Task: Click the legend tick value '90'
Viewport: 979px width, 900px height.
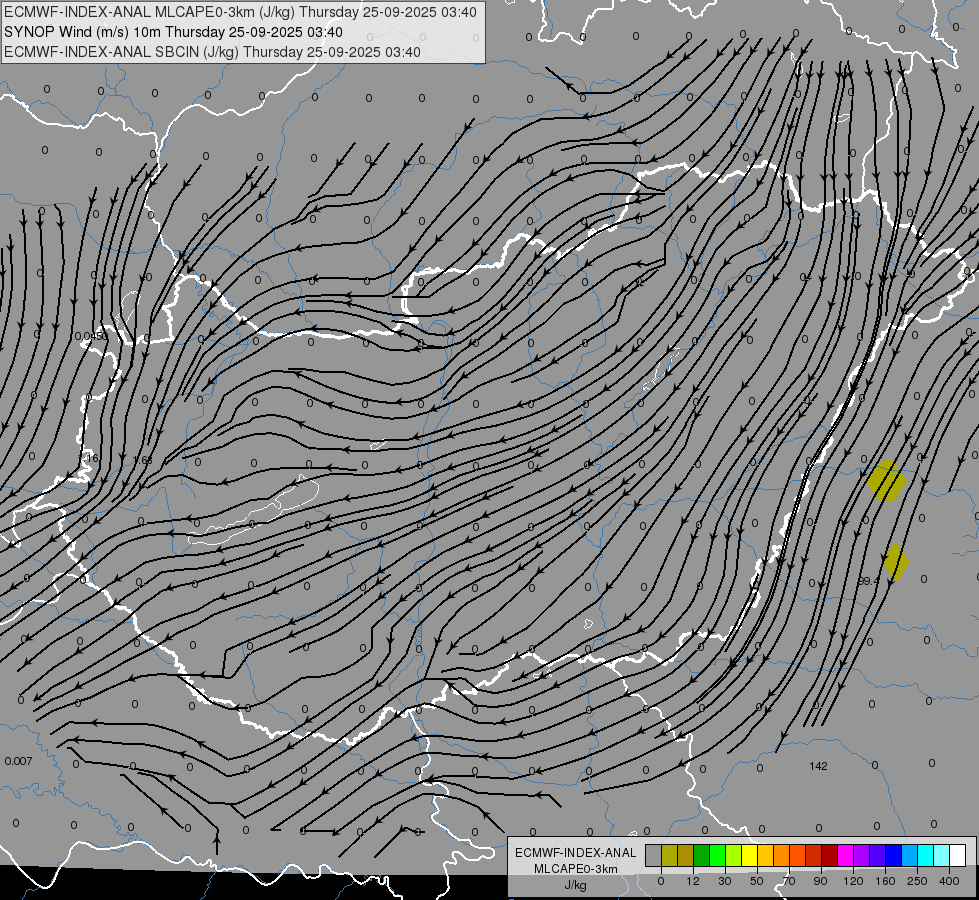Action: click(820, 881)
